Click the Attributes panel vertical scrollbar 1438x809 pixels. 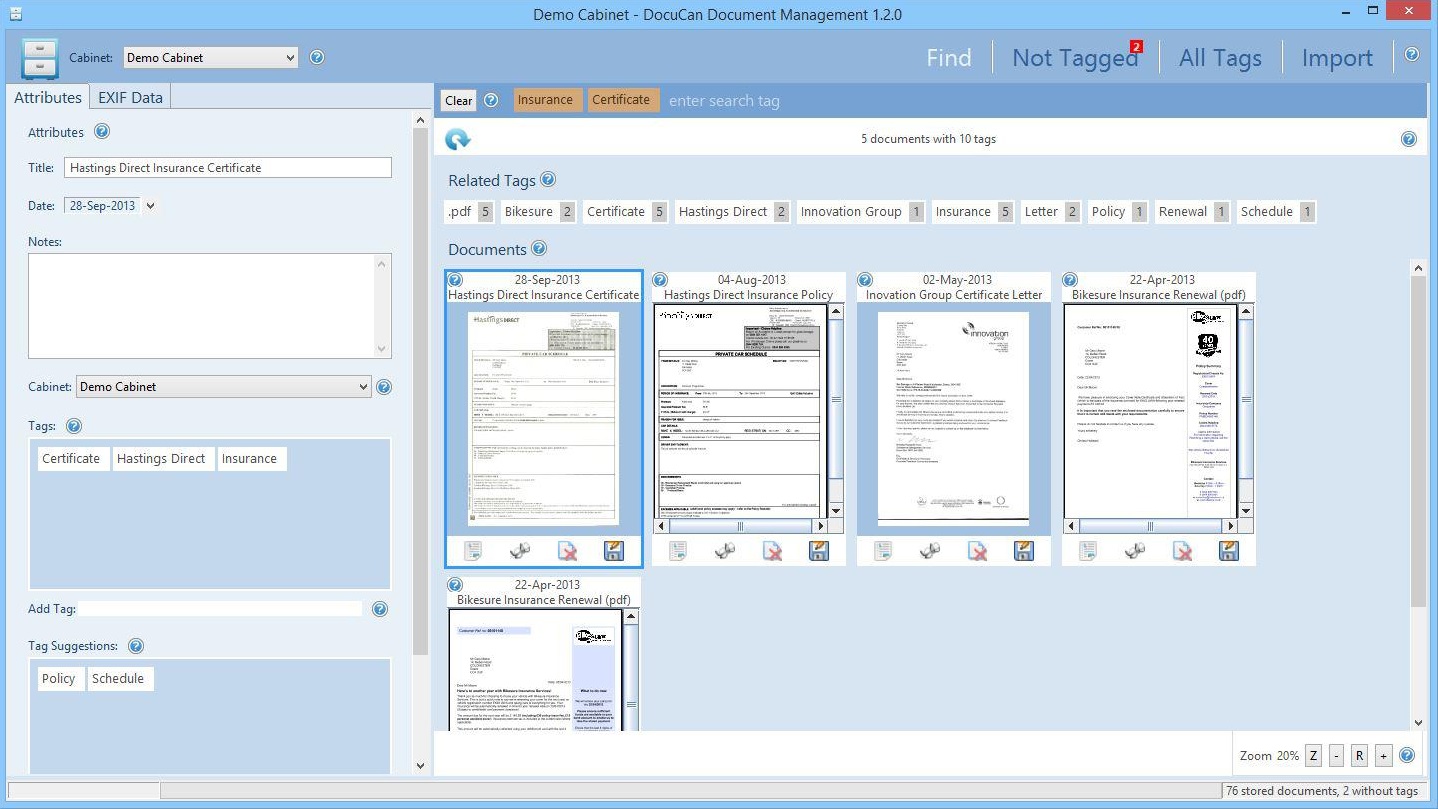tap(420, 445)
